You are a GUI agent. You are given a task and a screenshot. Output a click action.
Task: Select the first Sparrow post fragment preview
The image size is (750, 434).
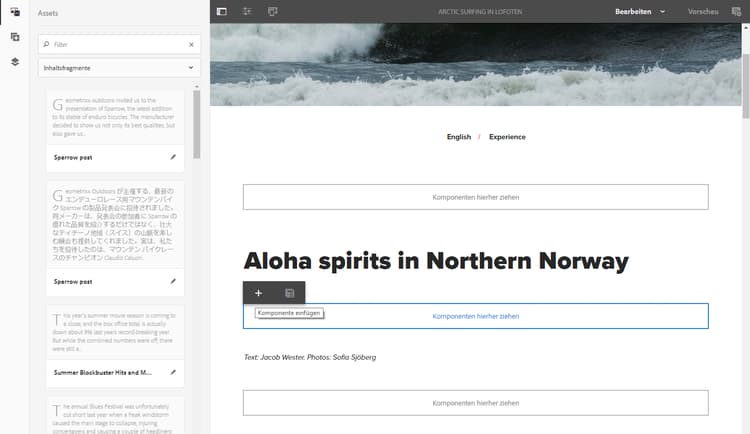[115, 117]
